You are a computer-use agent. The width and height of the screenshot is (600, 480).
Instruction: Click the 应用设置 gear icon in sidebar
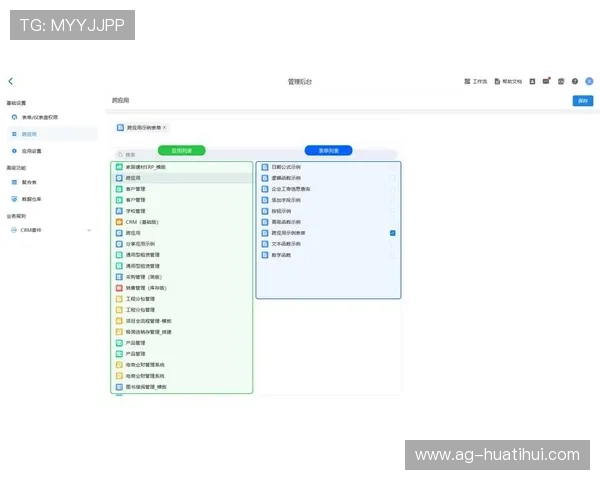coord(14,151)
